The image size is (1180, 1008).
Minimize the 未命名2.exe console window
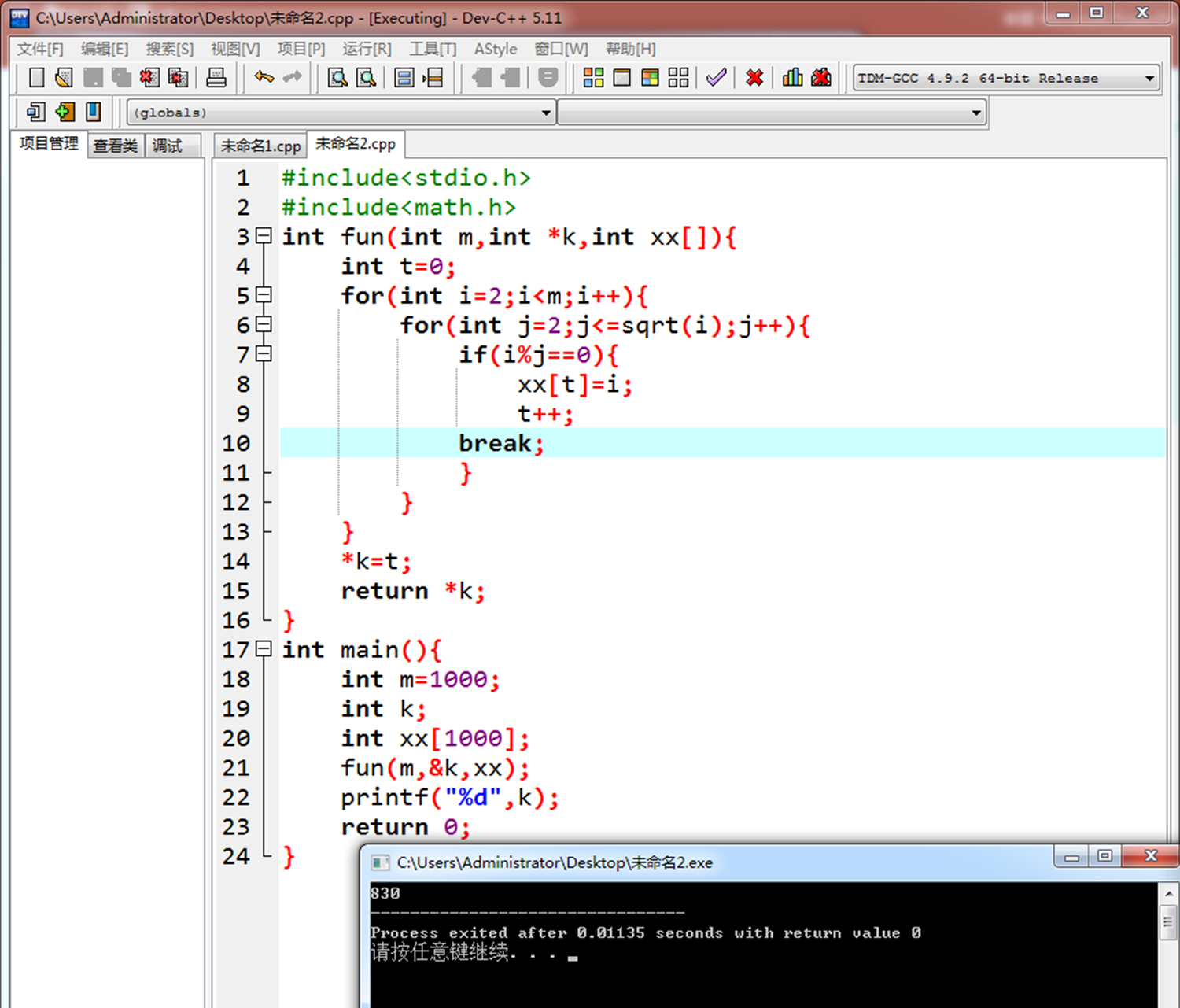(x=1071, y=857)
